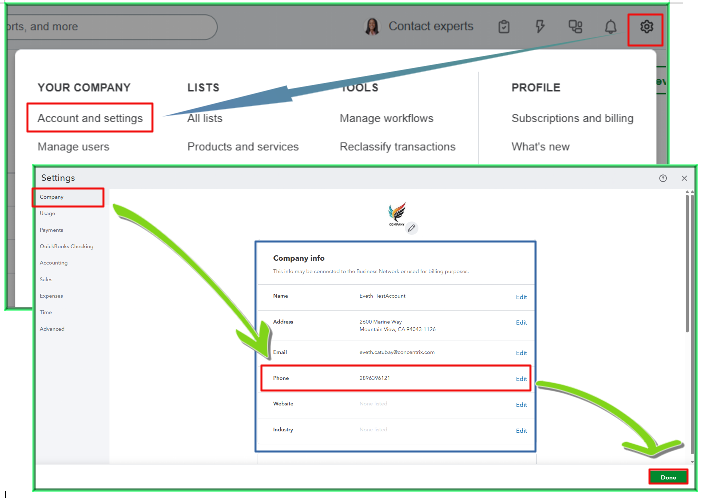Open Account and settings
Screen dimensions: 701x498
(x=90, y=118)
